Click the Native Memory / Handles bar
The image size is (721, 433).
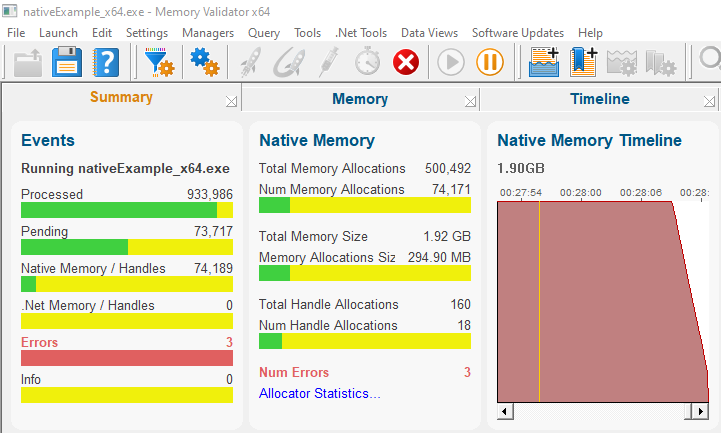pos(127,284)
